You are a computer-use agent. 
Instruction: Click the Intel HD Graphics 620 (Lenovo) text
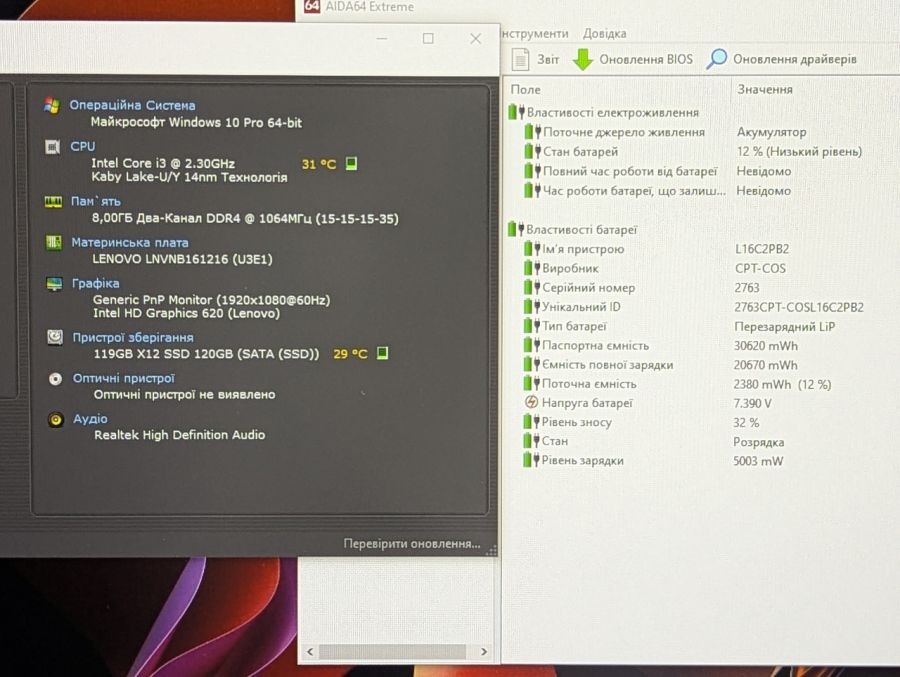pyautogui.click(x=187, y=313)
